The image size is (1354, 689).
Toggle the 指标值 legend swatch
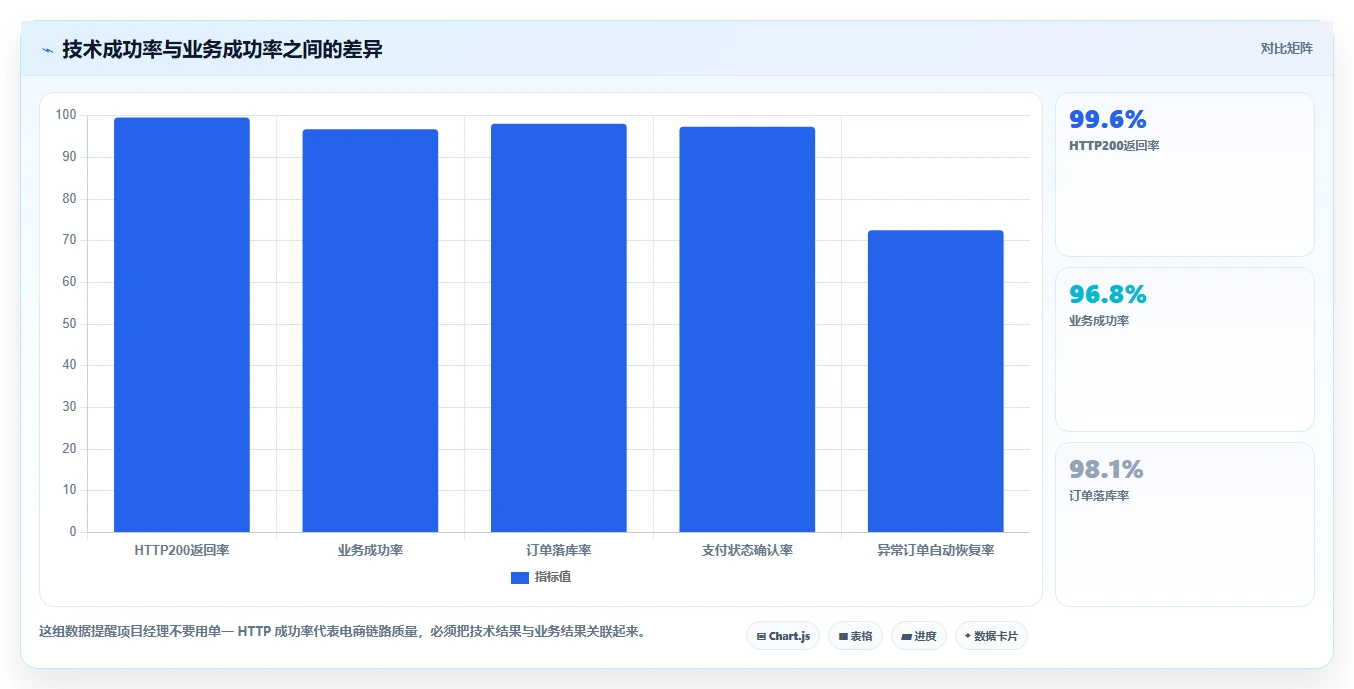click(x=519, y=577)
